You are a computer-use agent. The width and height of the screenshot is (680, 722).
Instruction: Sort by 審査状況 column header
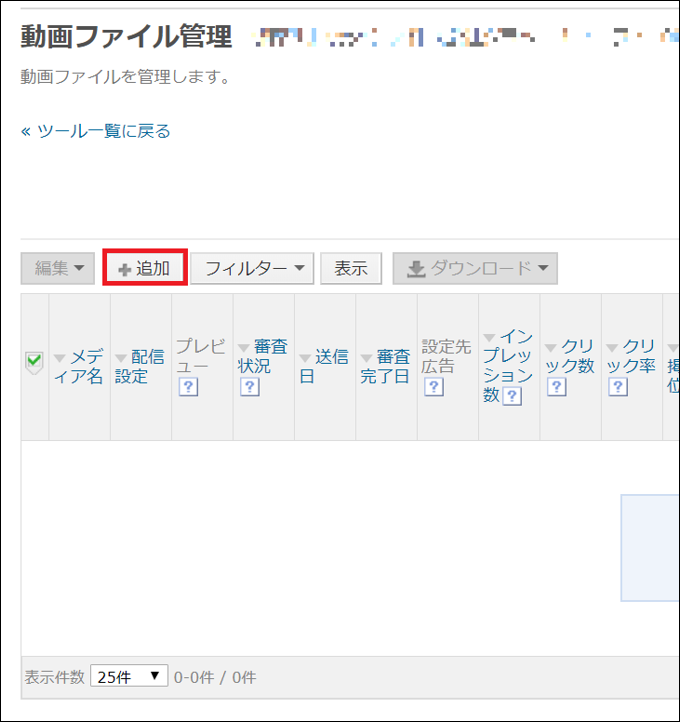(262, 356)
